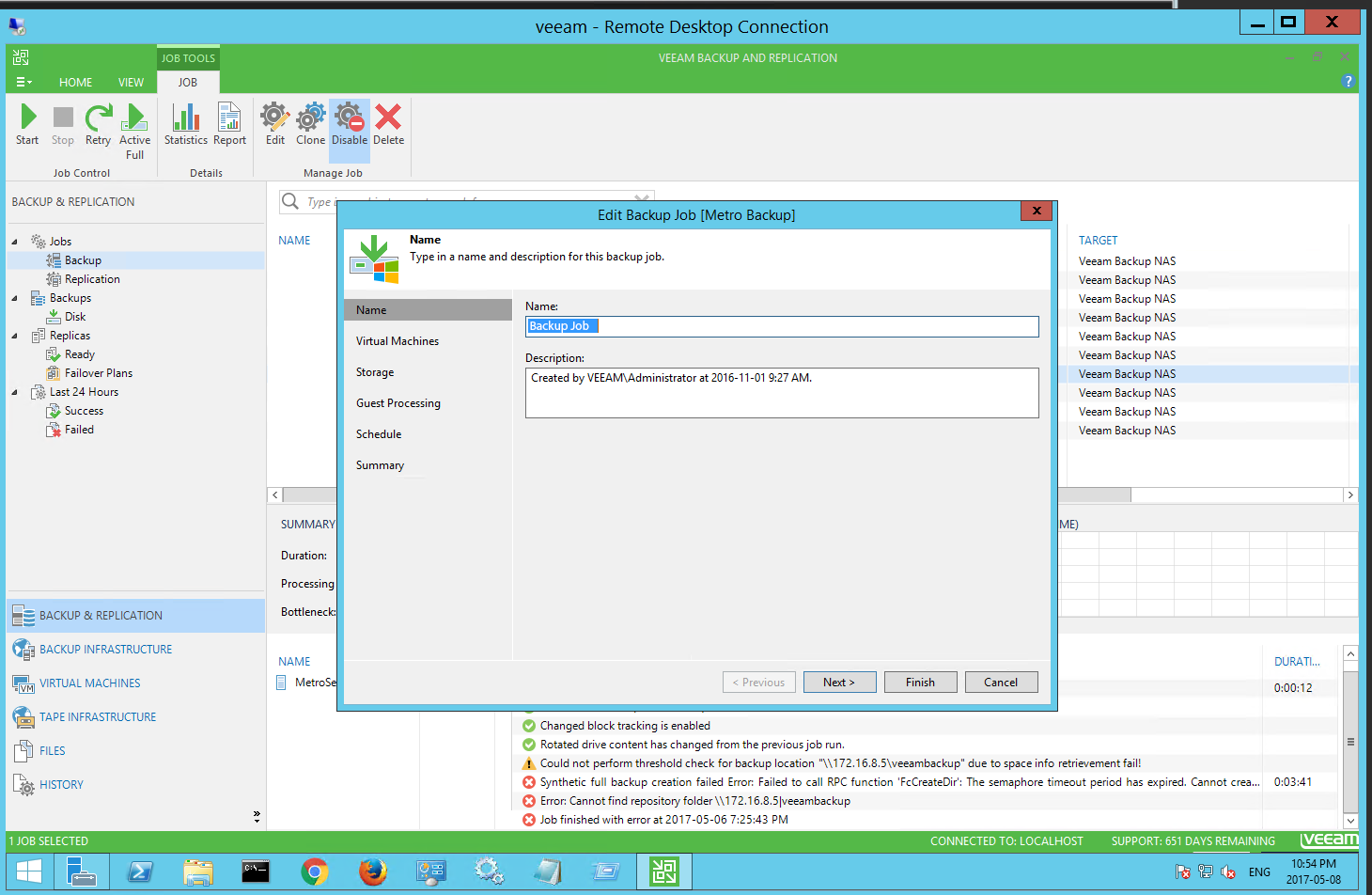Open History view

point(61,785)
